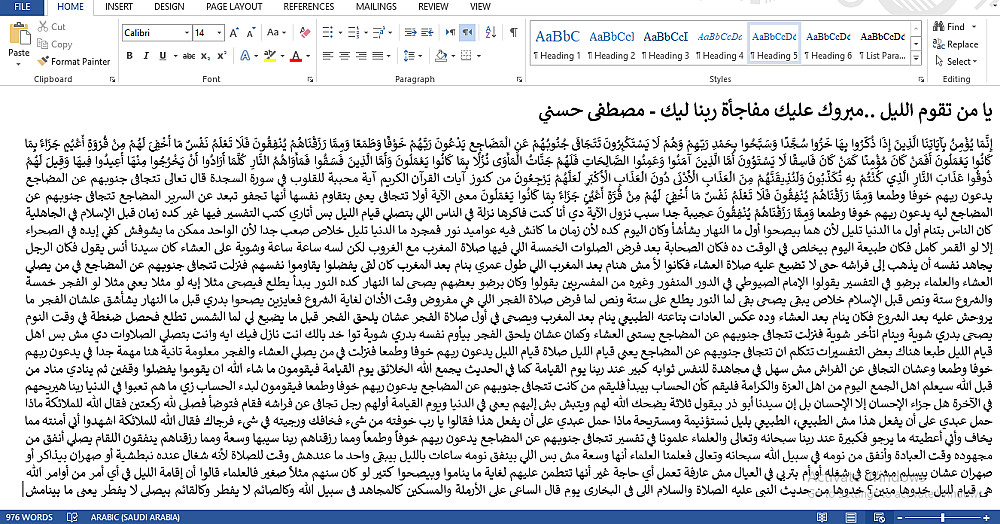Open the FILE tab
Screen dimensions: 1000x524
point(22,7)
